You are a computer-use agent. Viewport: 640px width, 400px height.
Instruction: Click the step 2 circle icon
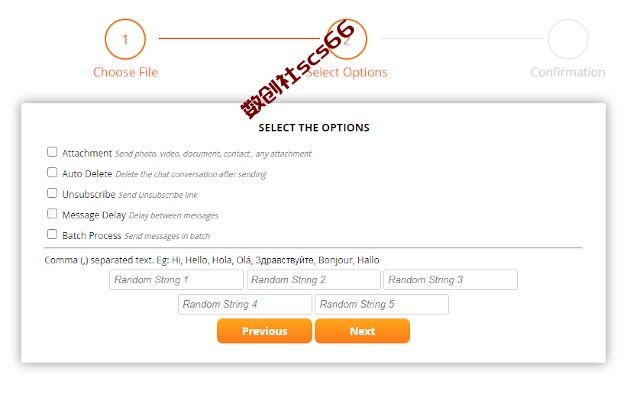click(347, 39)
